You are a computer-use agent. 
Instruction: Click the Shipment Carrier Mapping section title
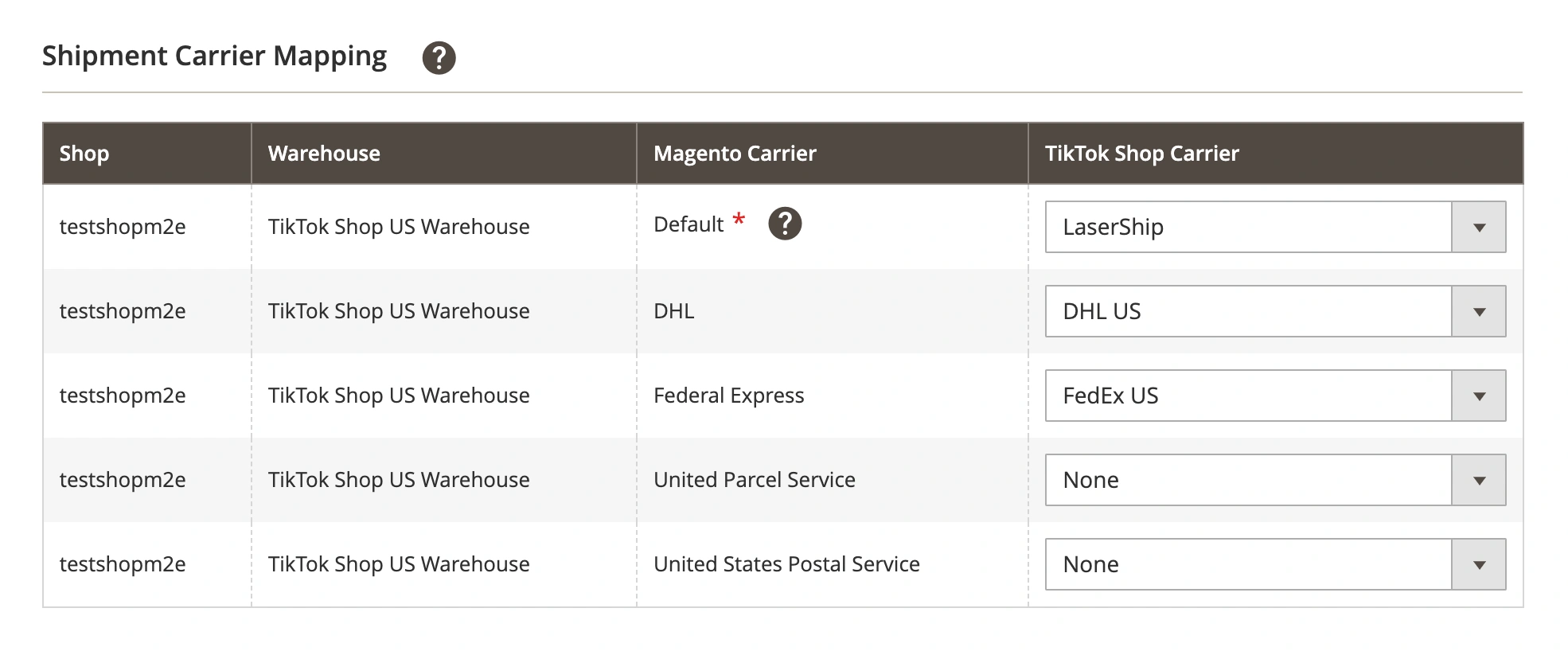[214, 57]
